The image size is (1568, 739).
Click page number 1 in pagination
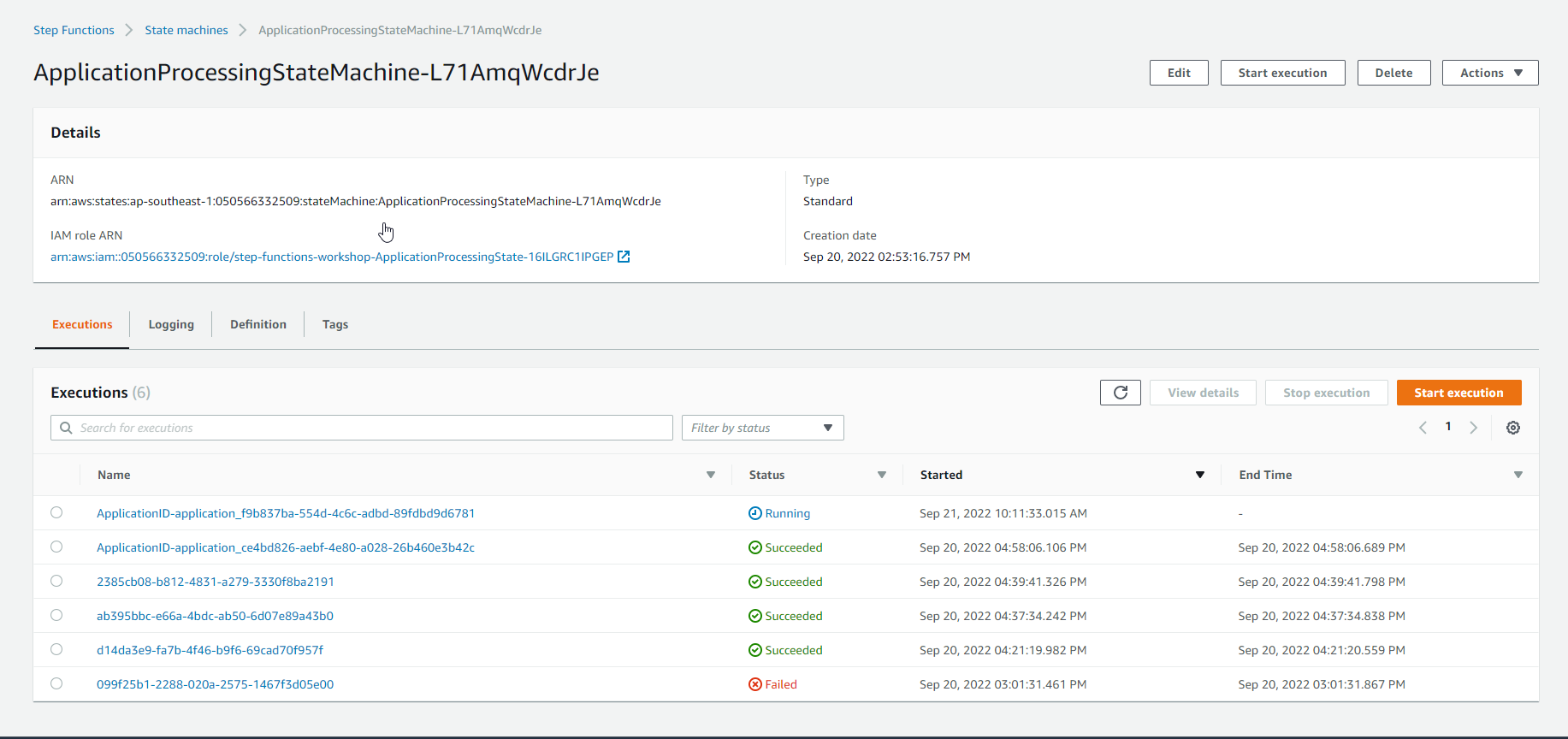coord(1448,426)
